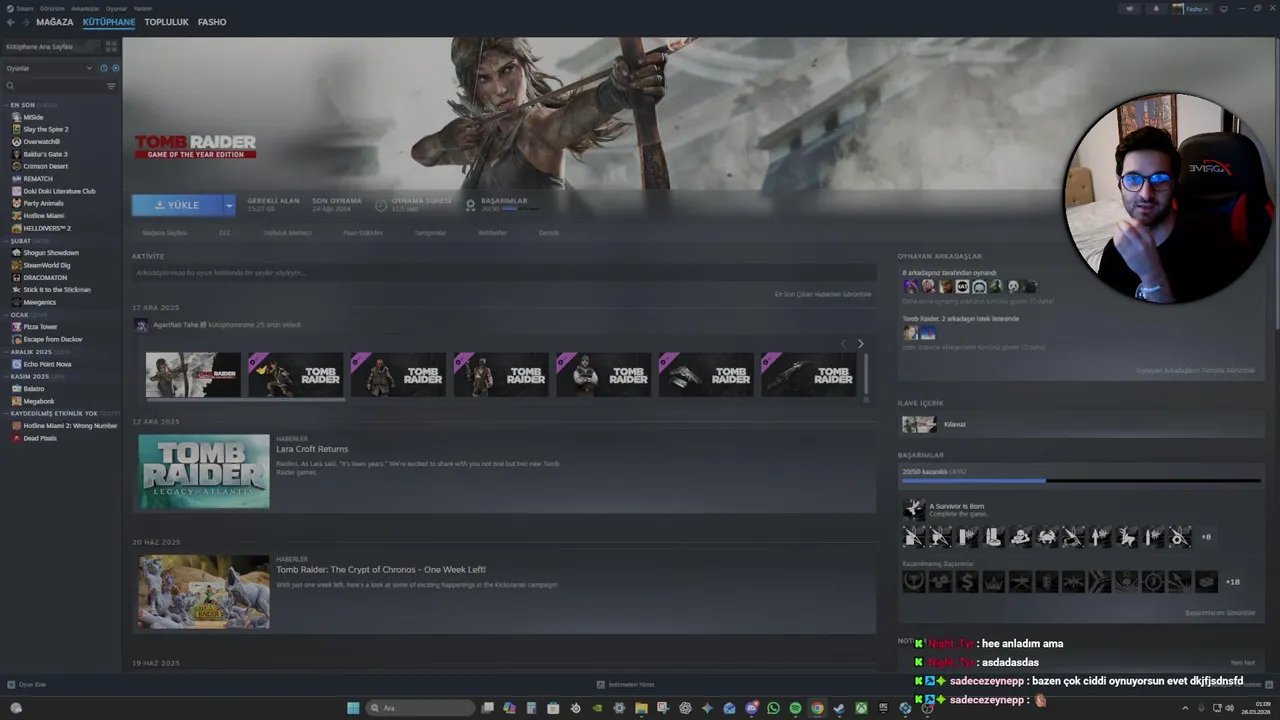Open the Topluluk Merkezi link
1280x720 pixels.
pyautogui.click(x=287, y=233)
